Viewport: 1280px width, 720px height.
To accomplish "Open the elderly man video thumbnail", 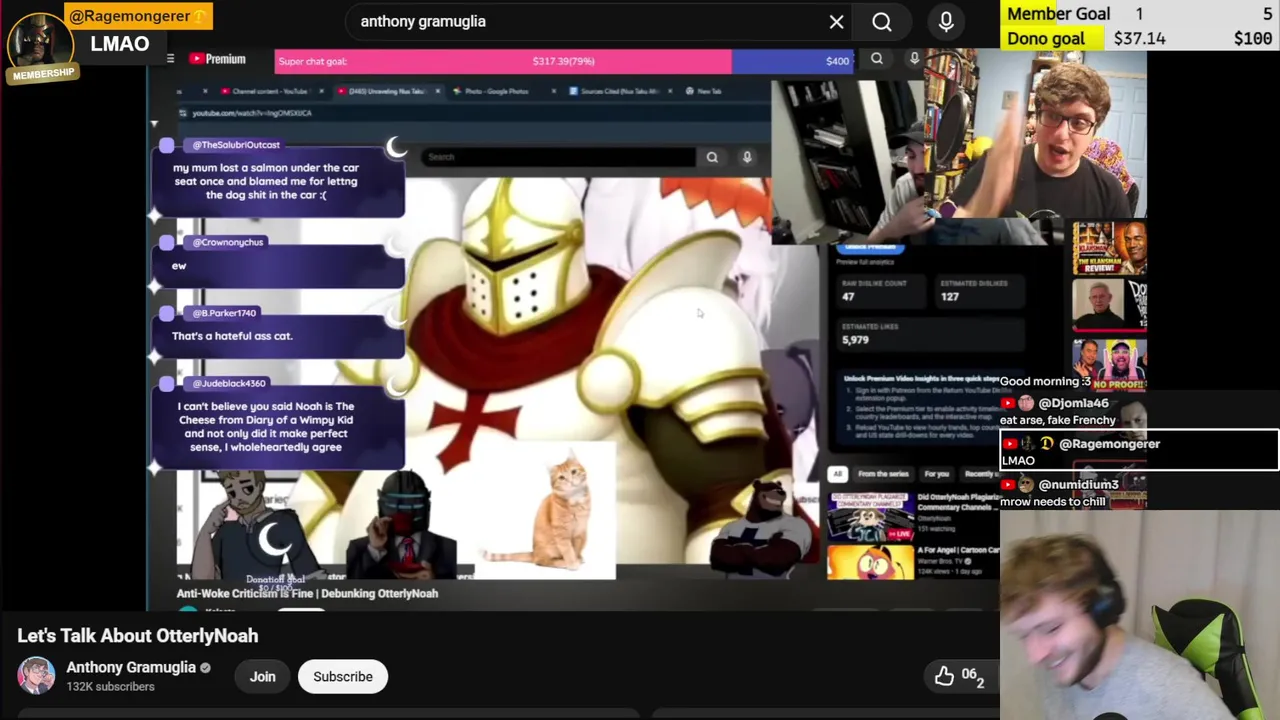I will (1109, 305).
